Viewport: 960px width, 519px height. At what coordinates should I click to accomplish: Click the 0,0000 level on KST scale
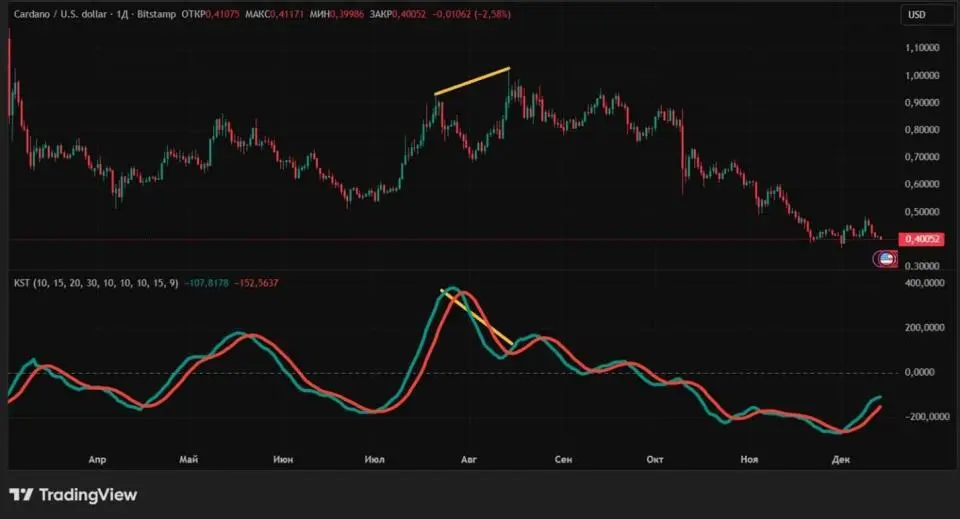coord(924,372)
